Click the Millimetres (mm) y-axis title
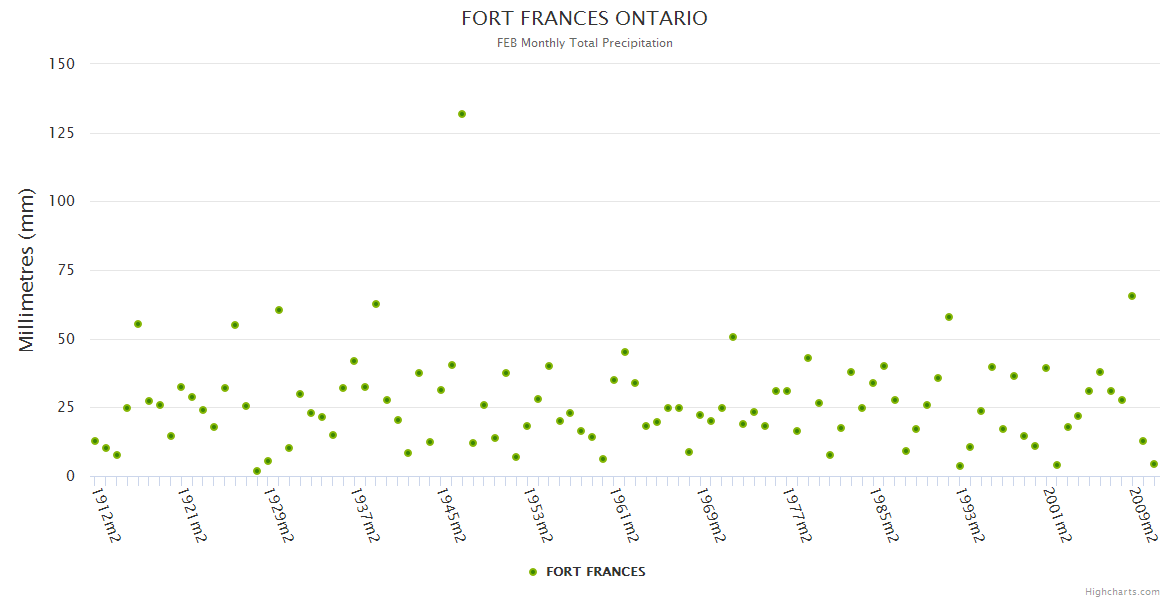This screenshot has height=600, width=1170. (27, 270)
